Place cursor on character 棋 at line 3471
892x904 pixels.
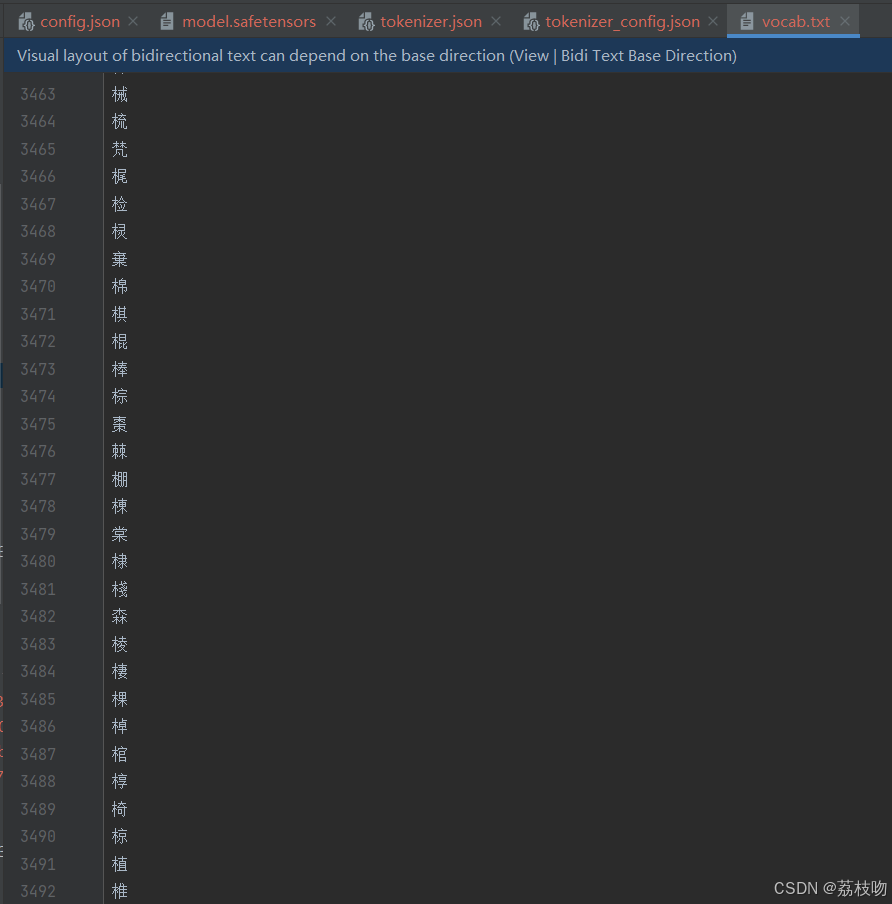tap(119, 314)
